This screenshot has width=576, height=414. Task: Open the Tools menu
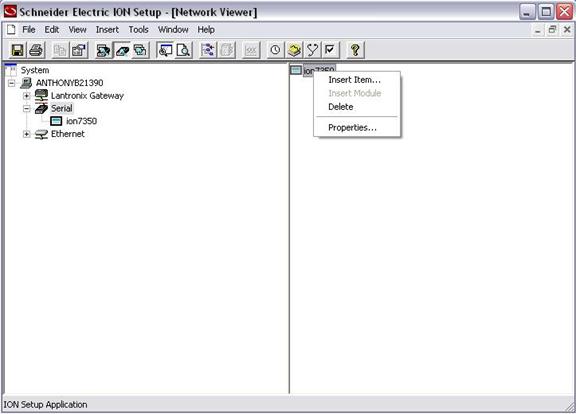click(x=138, y=30)
